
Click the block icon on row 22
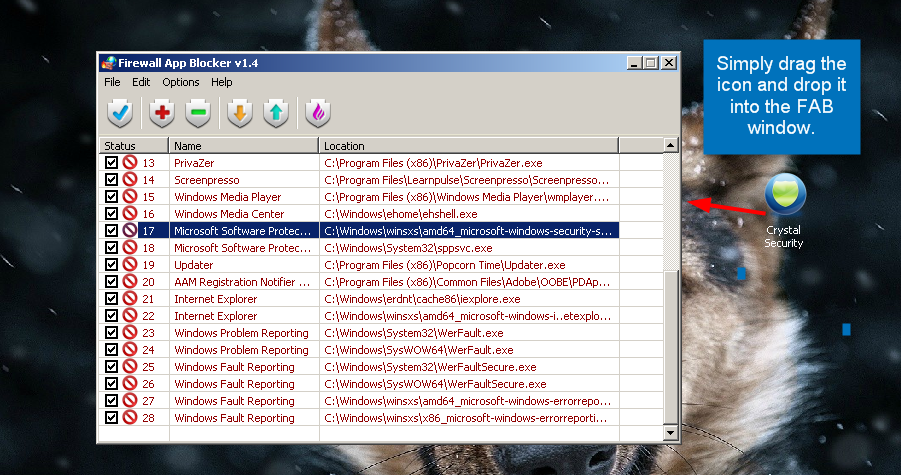tap(130, 316)
